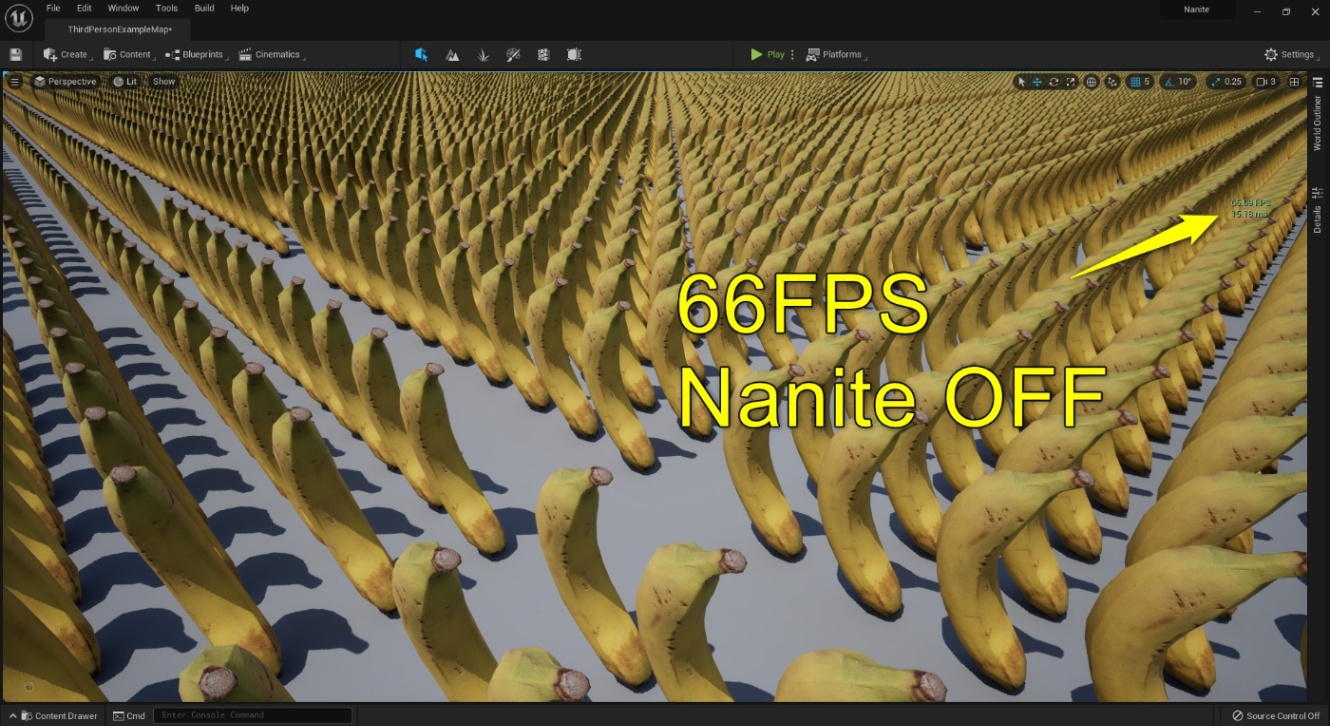The width and height of the screenshot is (1330, 726).
Task: Open the Build menu
Action: point(203,8)
